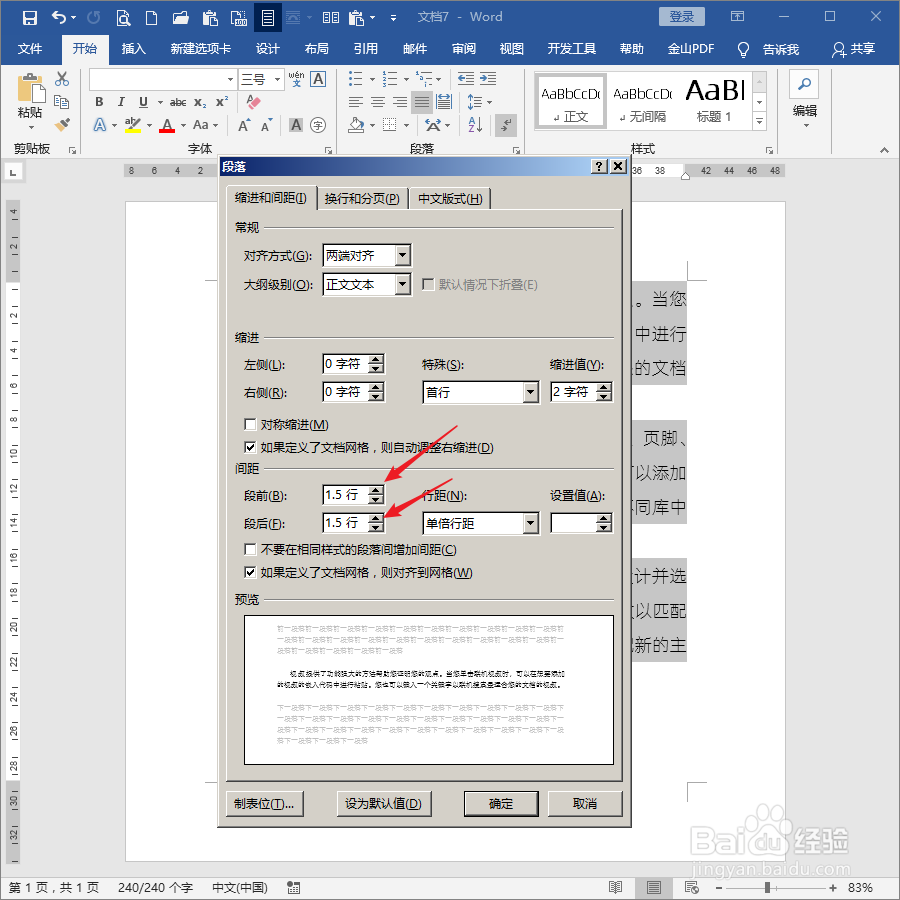Viewport: 900px width, 900px height.
Task: Click the 设置值 input field
Action: (x=573, y=523)
